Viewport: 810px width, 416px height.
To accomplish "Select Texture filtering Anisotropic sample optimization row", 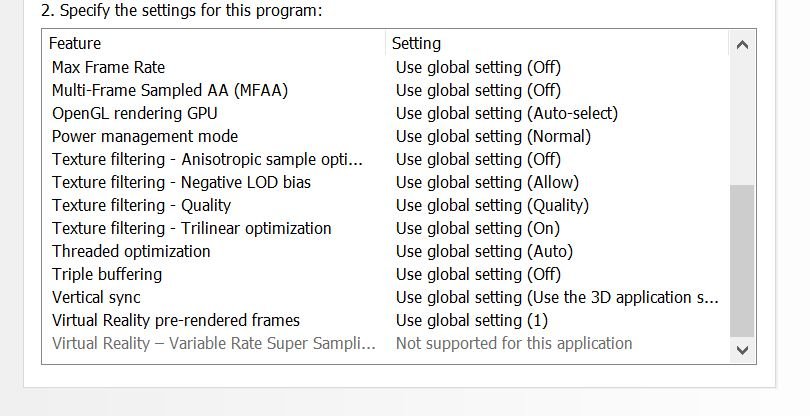I will [207, 159].
